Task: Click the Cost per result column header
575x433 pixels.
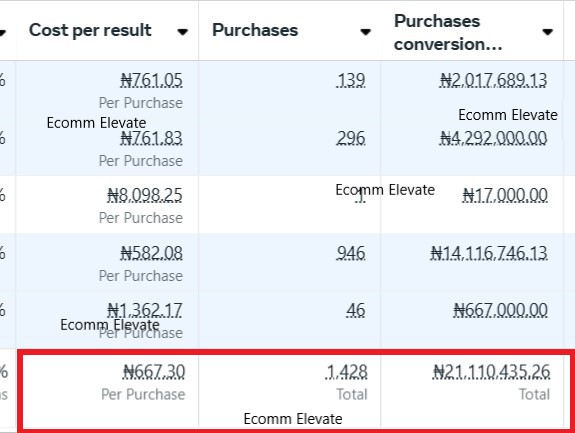Action: [90, 30]
